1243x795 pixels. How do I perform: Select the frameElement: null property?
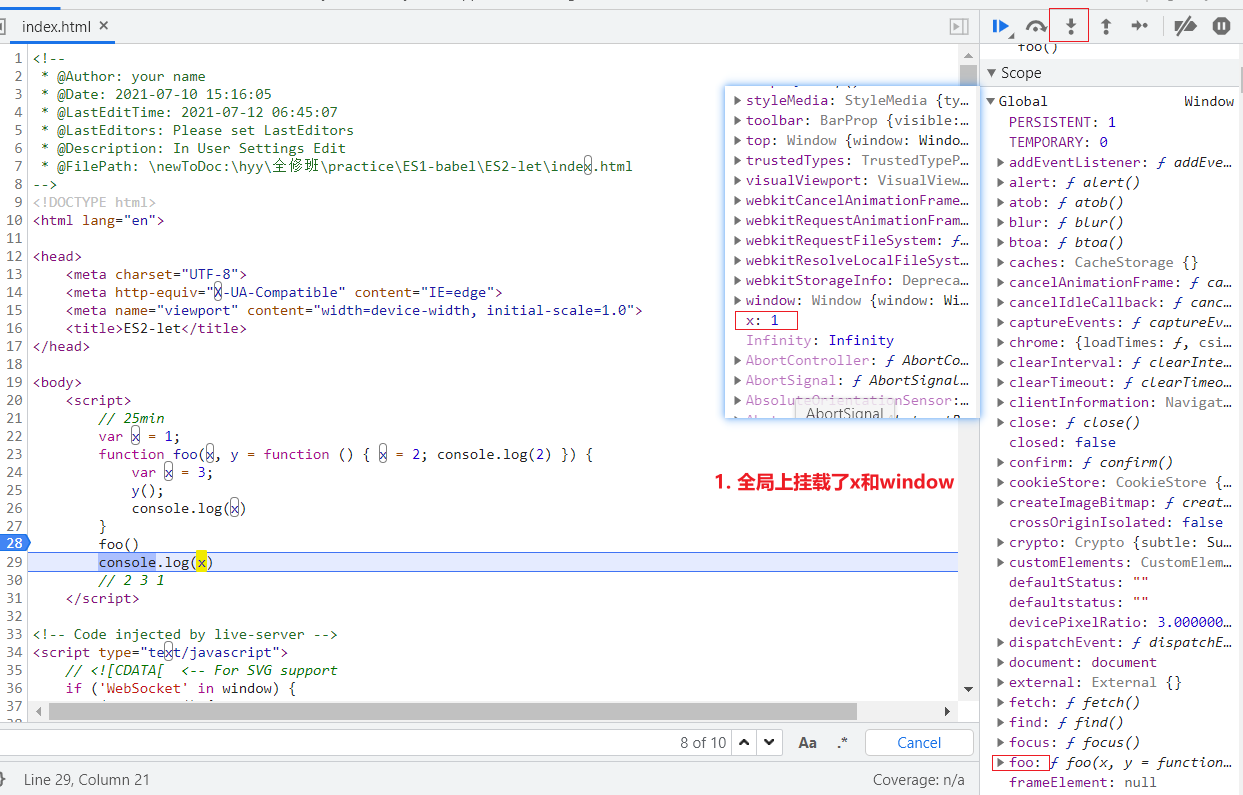pyautogui.click(x=1083, y=782)
